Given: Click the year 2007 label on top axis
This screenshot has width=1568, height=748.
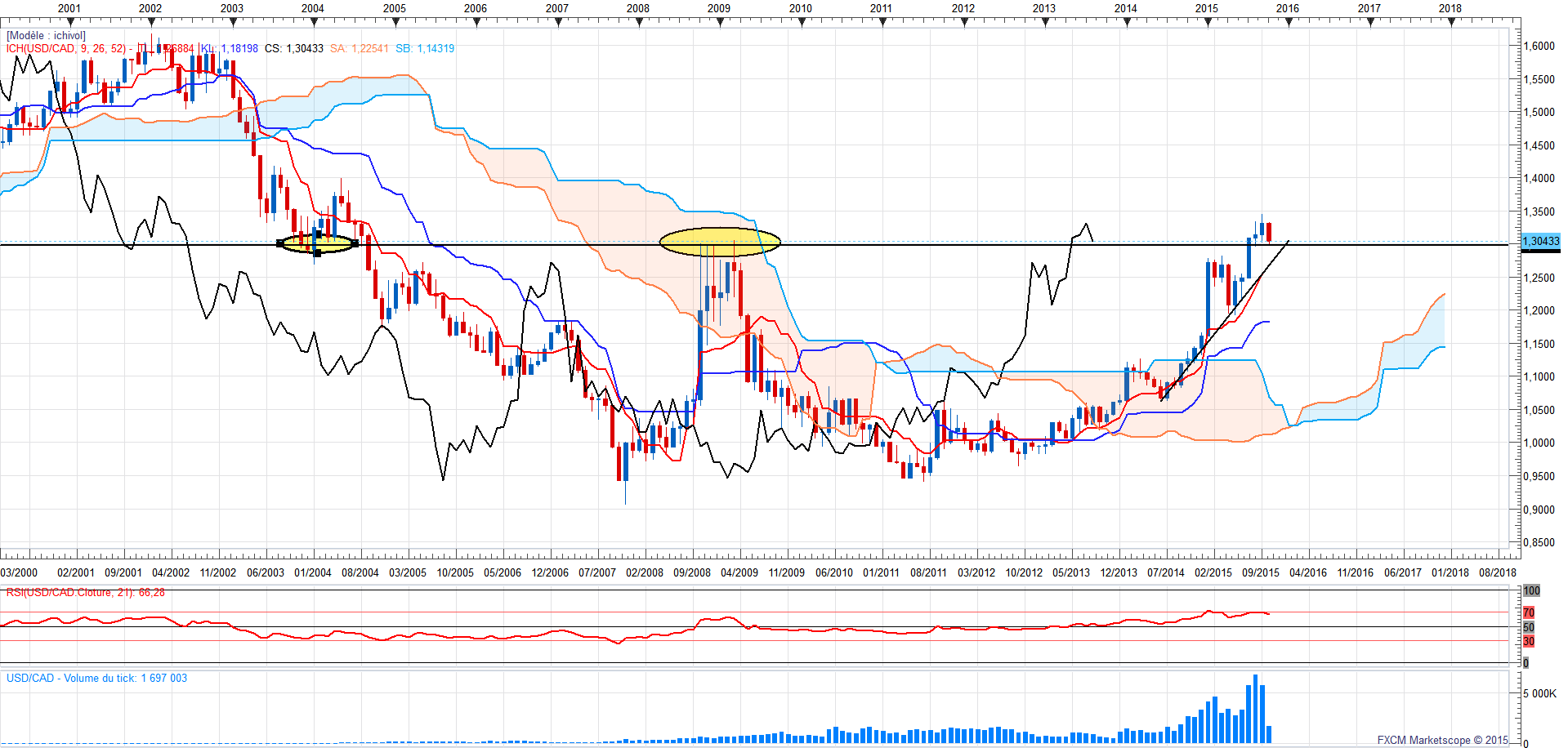Looking at the screenshot, I should (557, 8).
